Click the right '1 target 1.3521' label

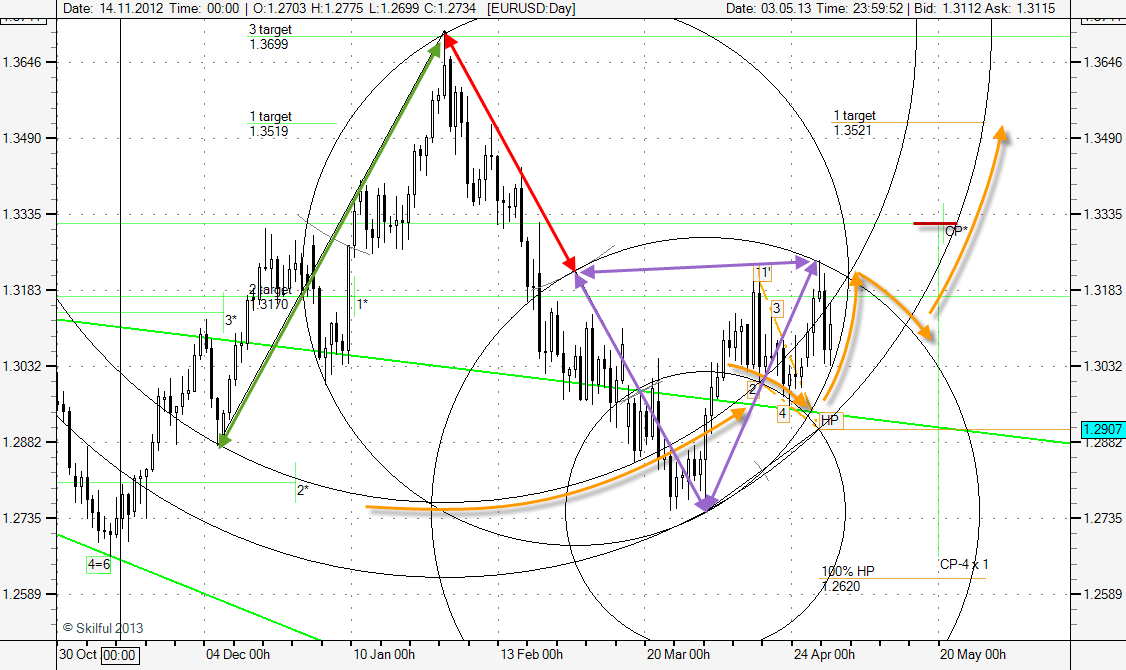tap(855, 123)
